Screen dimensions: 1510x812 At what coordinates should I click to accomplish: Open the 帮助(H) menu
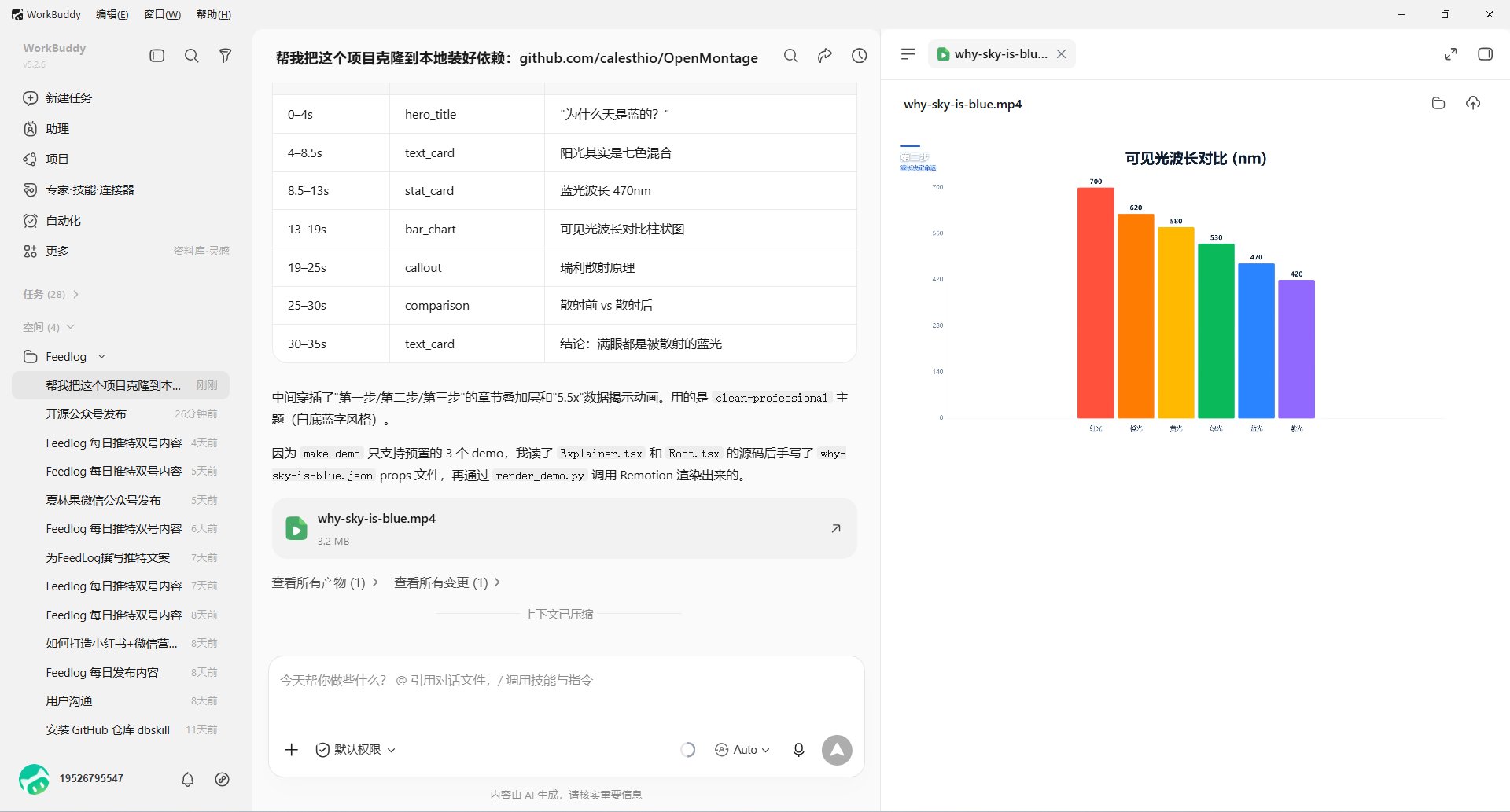click(x=213, y=14)
